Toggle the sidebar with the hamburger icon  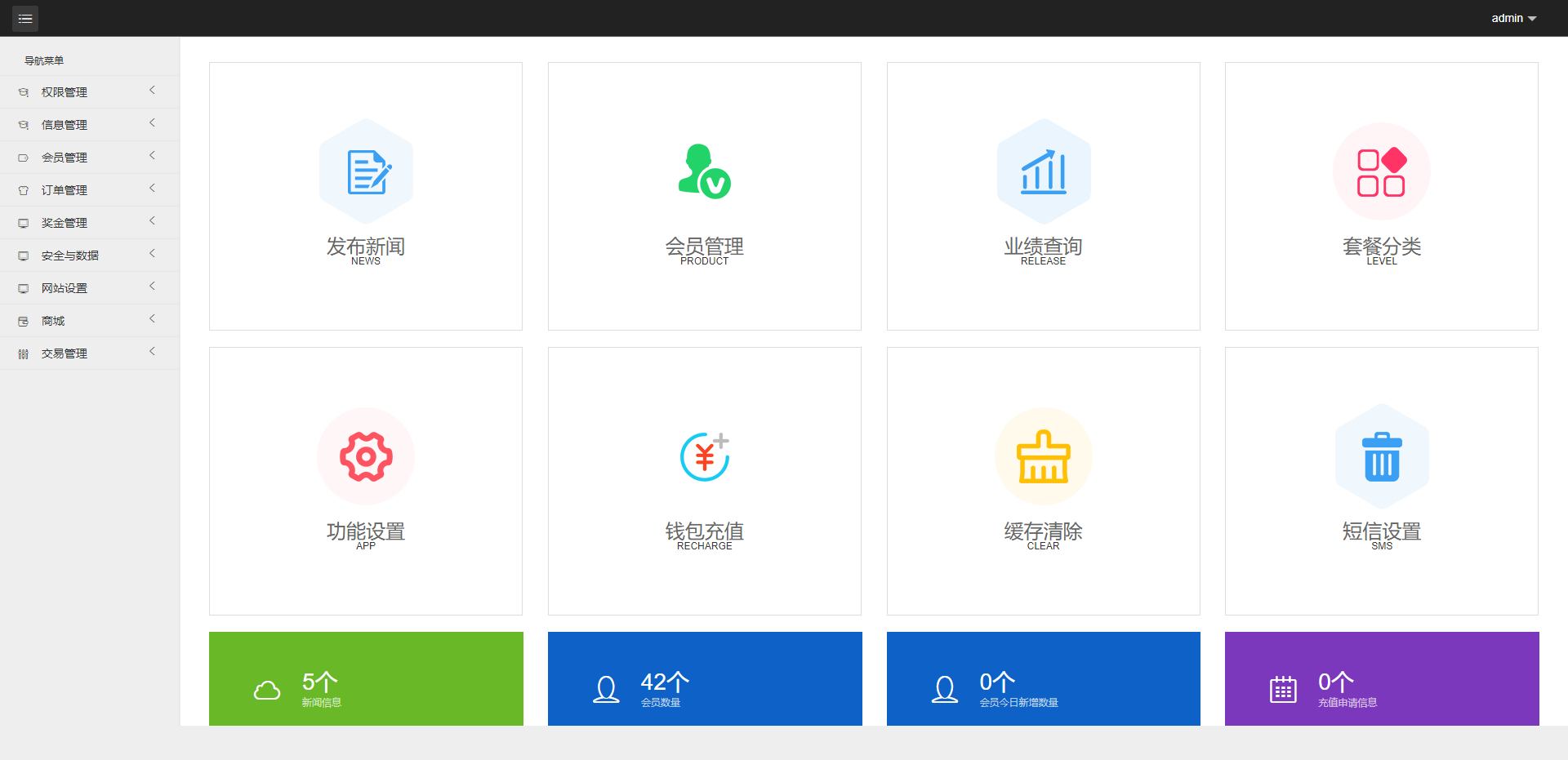coord(24,18)
